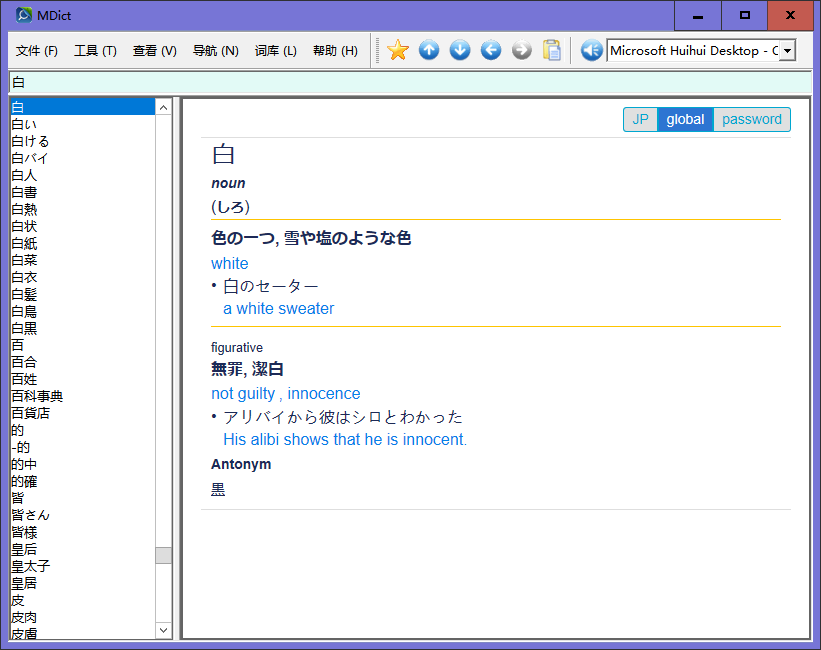Play pronunciation with speaker icon
This screenshot has height=650, width=821.
tap(591, 50)
